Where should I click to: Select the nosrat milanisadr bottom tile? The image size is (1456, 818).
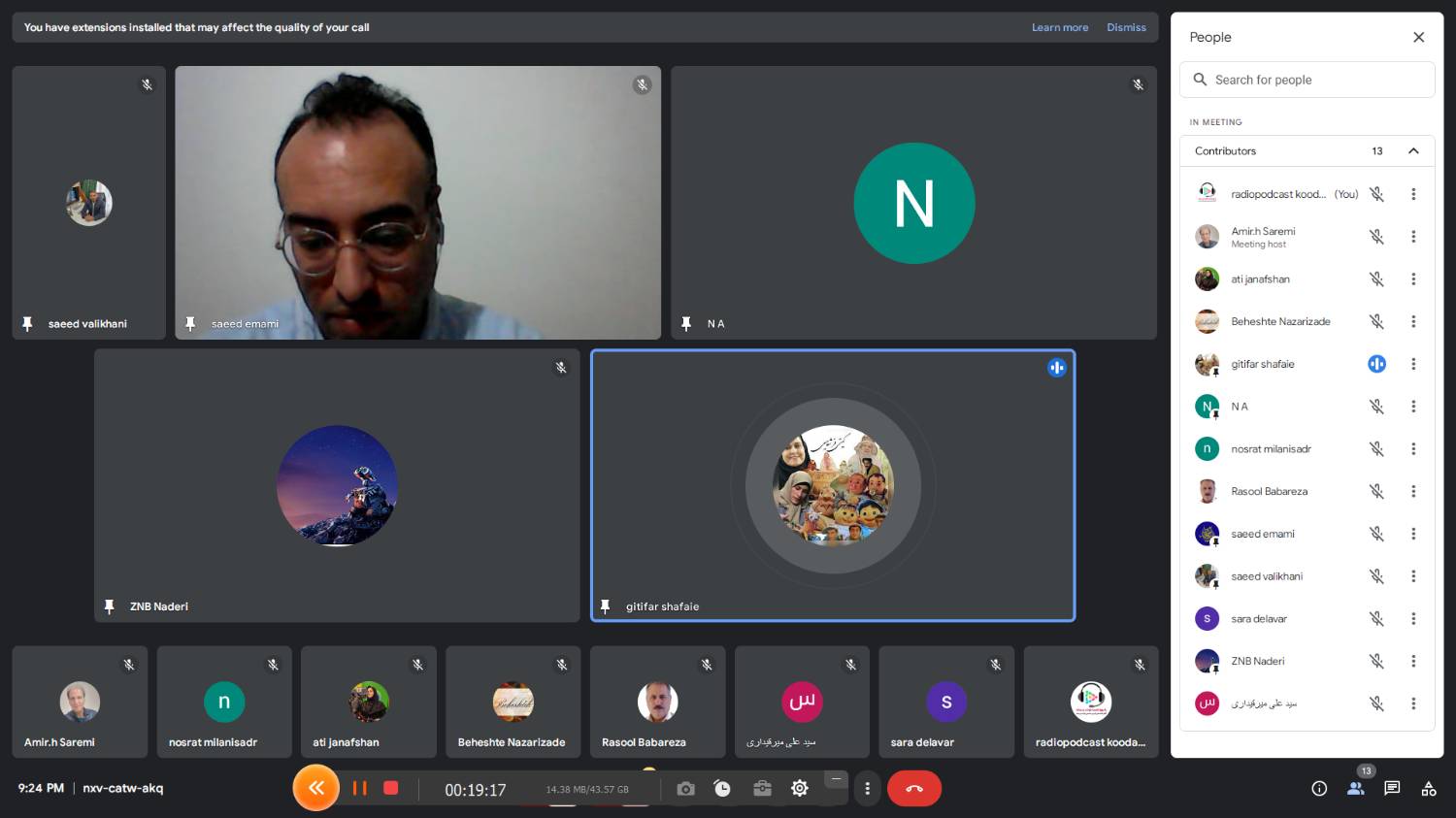[x=224, y=702]
